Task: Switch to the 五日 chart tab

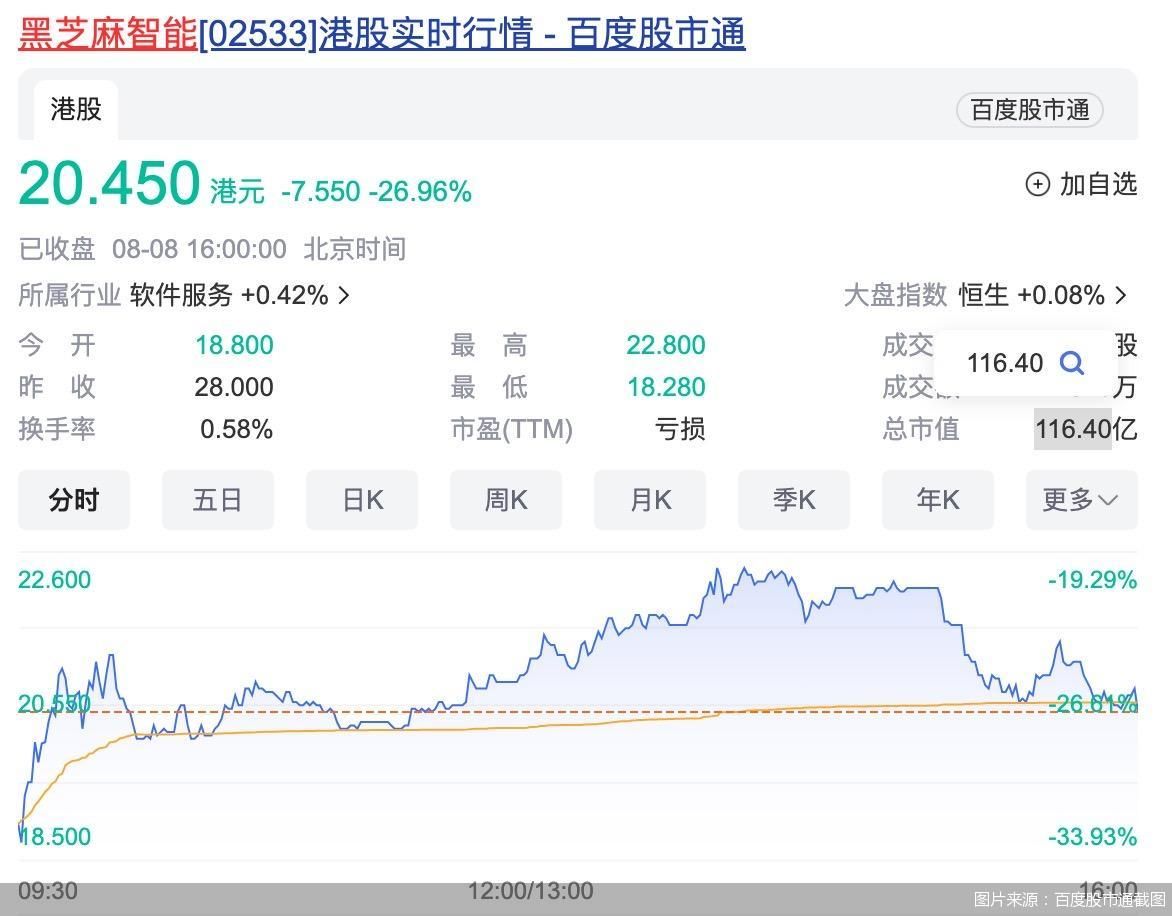Action: pyautogui.click(x=218, y=500)
